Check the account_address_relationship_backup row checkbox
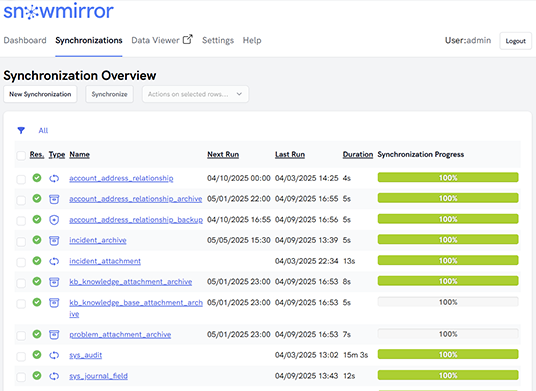The width and height of the screenshot is (536, 391). [21, 221]
